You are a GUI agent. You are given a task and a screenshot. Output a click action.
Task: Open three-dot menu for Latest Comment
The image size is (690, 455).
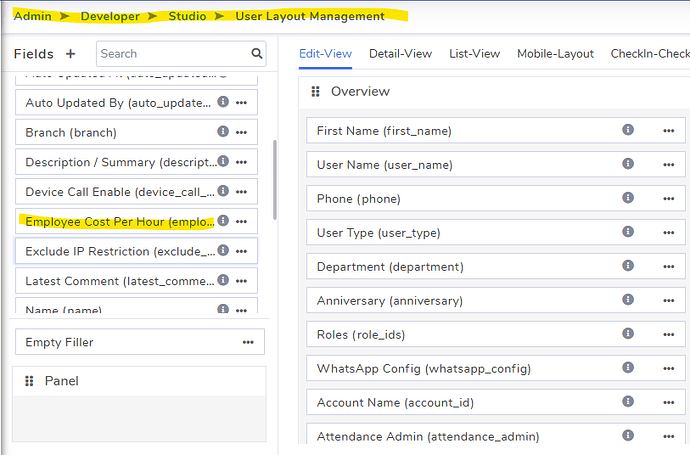(241, 281)
